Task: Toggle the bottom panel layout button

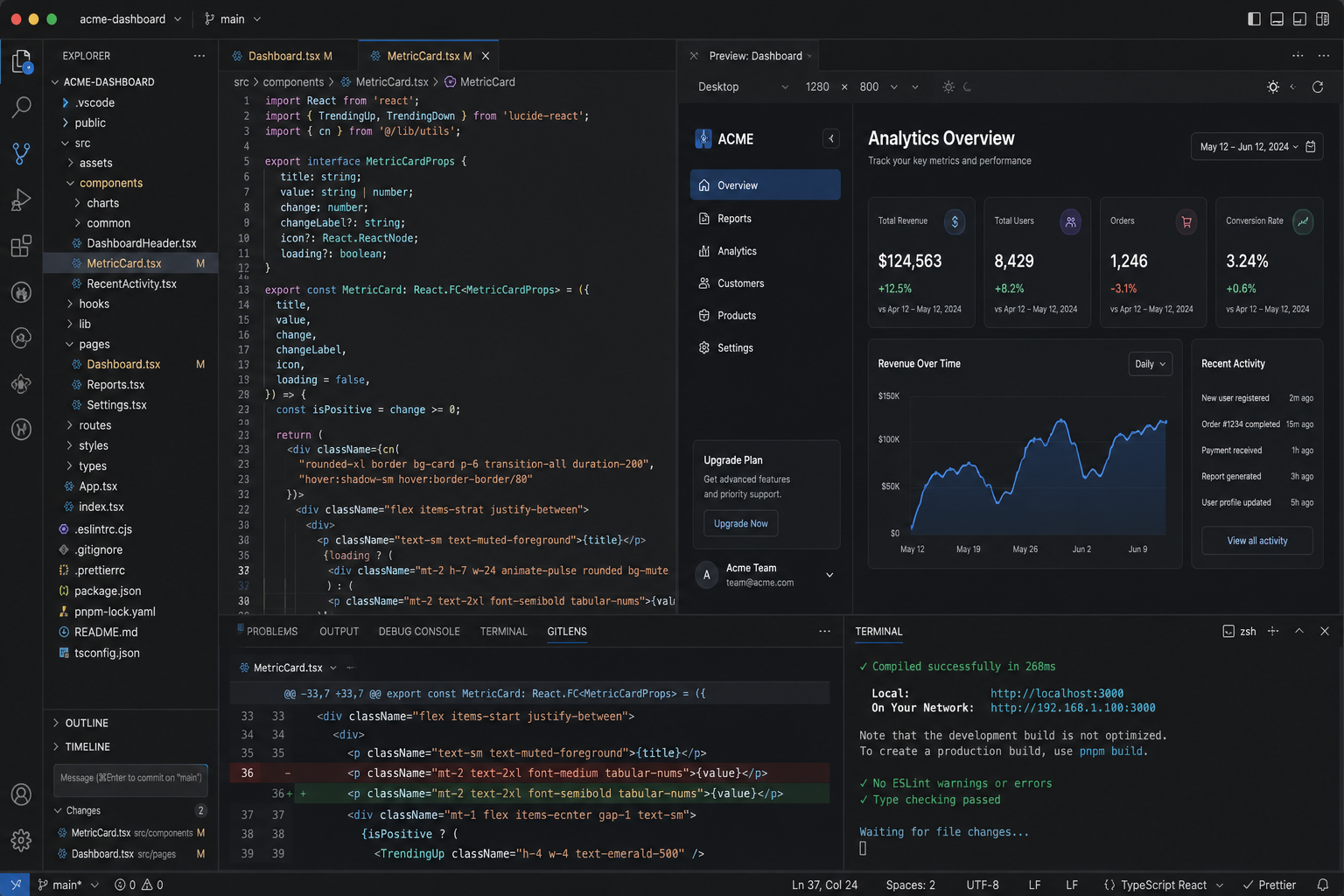Action: coord(1277,18)
